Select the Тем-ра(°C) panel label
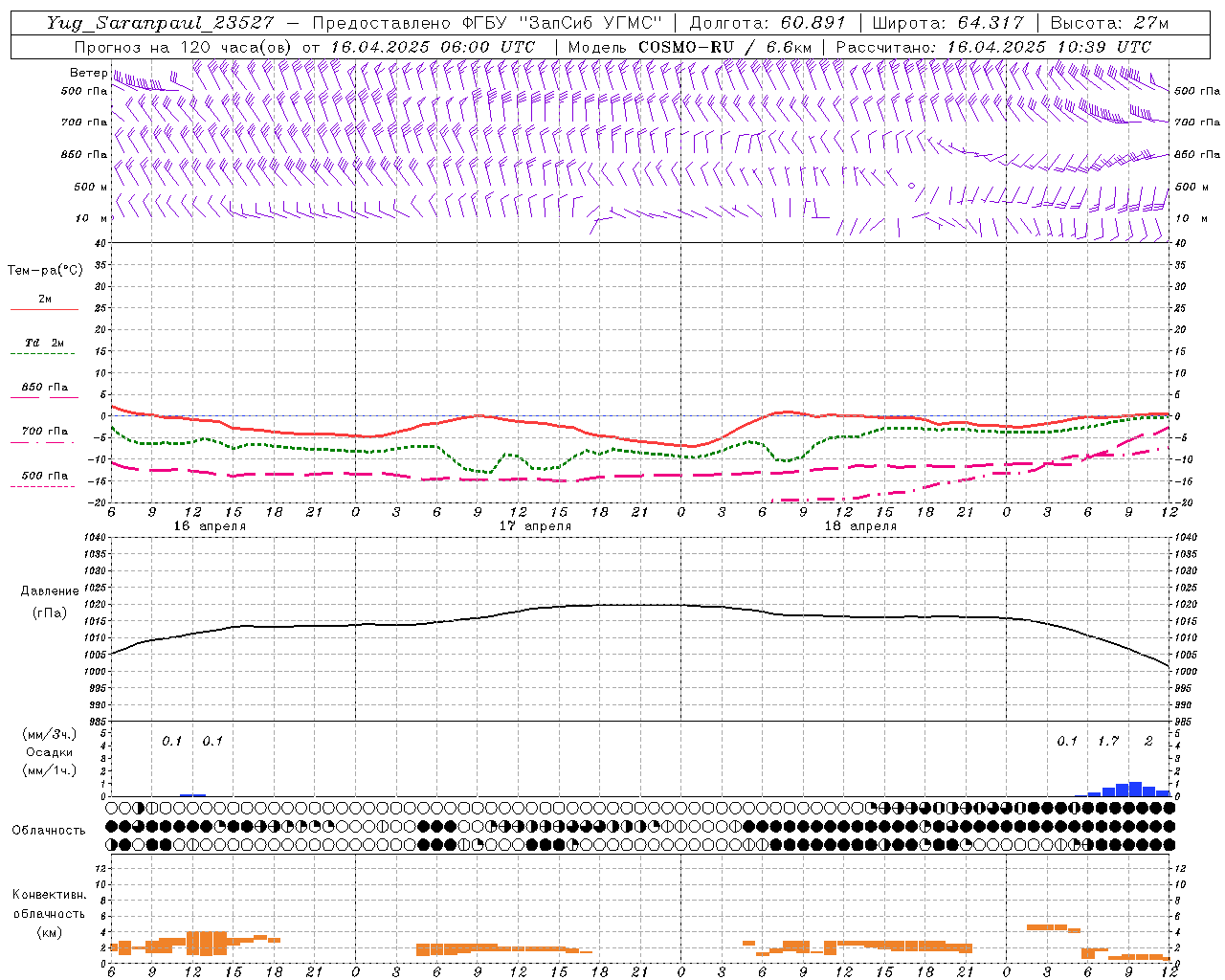 click(45, 271)
